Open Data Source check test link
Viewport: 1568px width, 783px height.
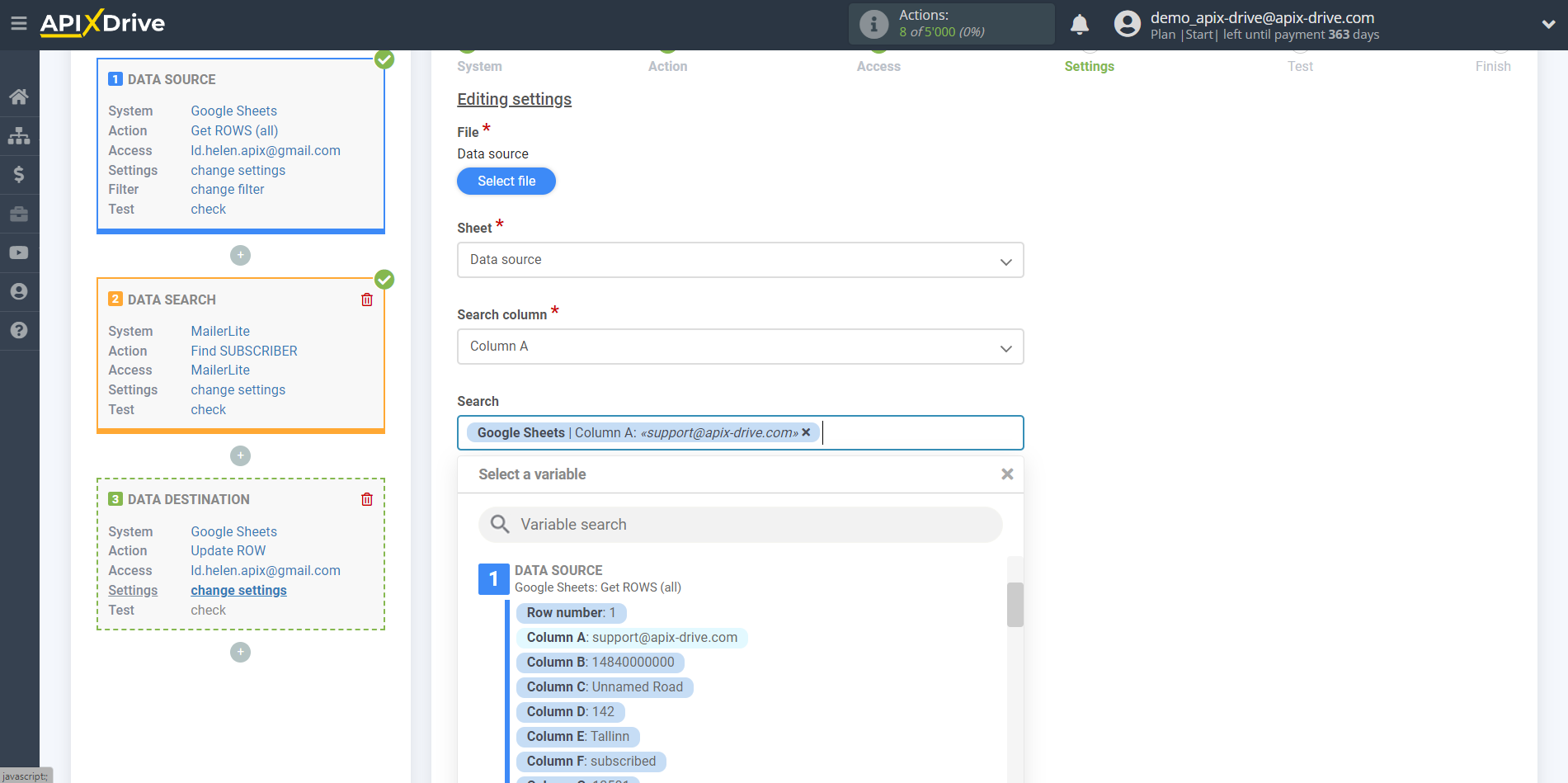click(208, 209)
